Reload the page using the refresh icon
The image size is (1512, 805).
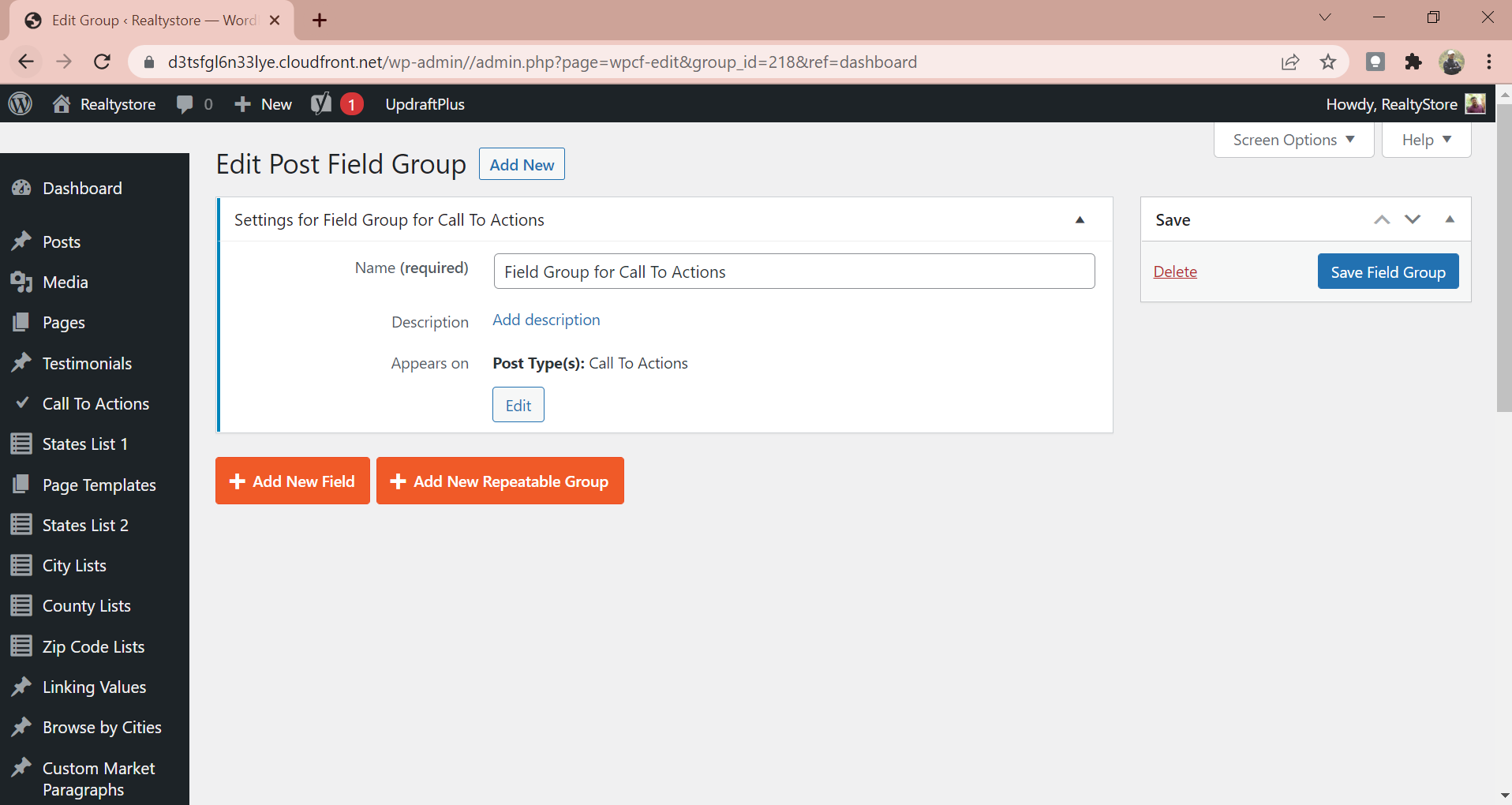[102, 62]
